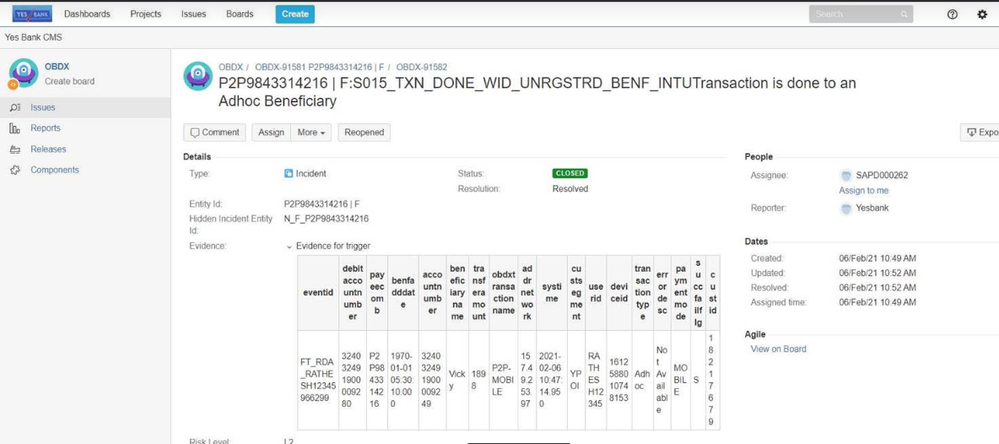Click the Issues sidebar search icon

pos(15,108)
